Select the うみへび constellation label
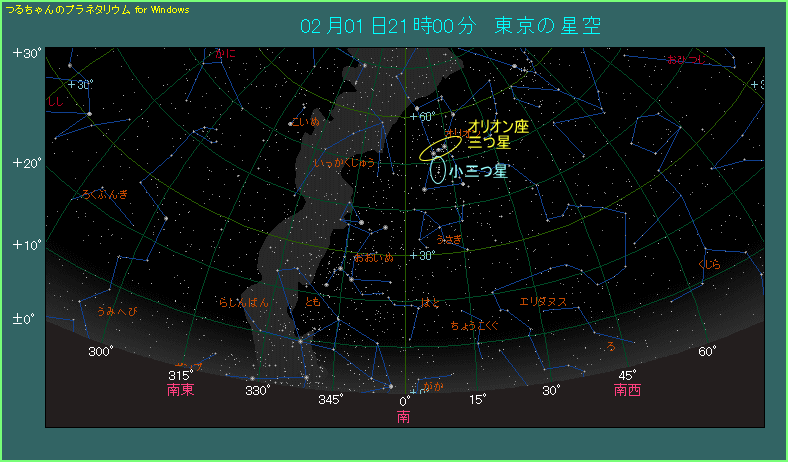 coord(117,311)
